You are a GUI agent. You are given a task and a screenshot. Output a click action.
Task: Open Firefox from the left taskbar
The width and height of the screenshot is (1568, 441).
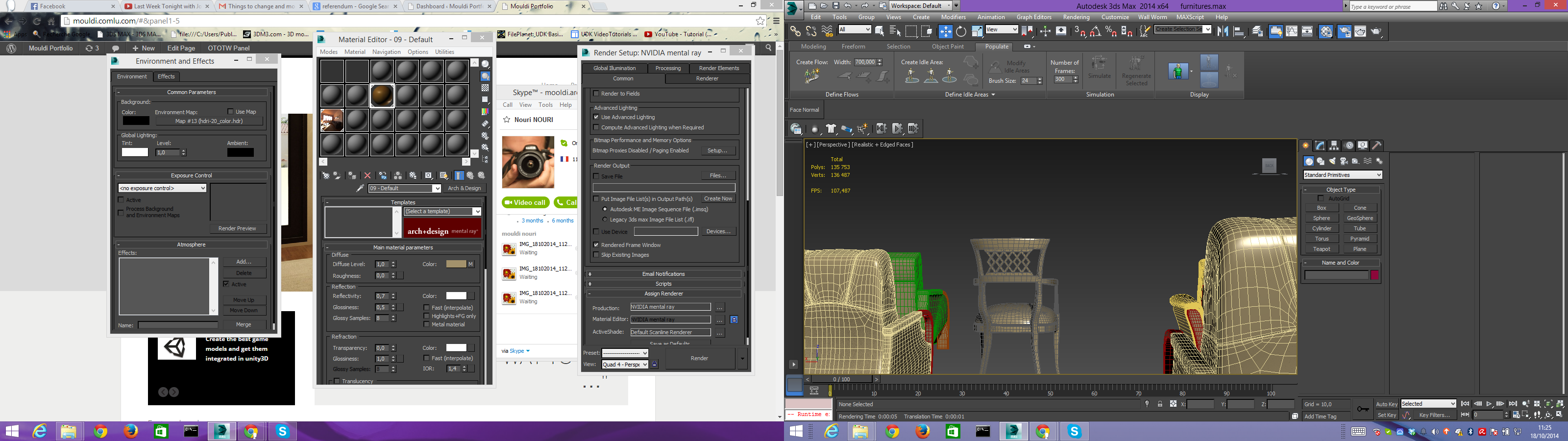point(130,431)
